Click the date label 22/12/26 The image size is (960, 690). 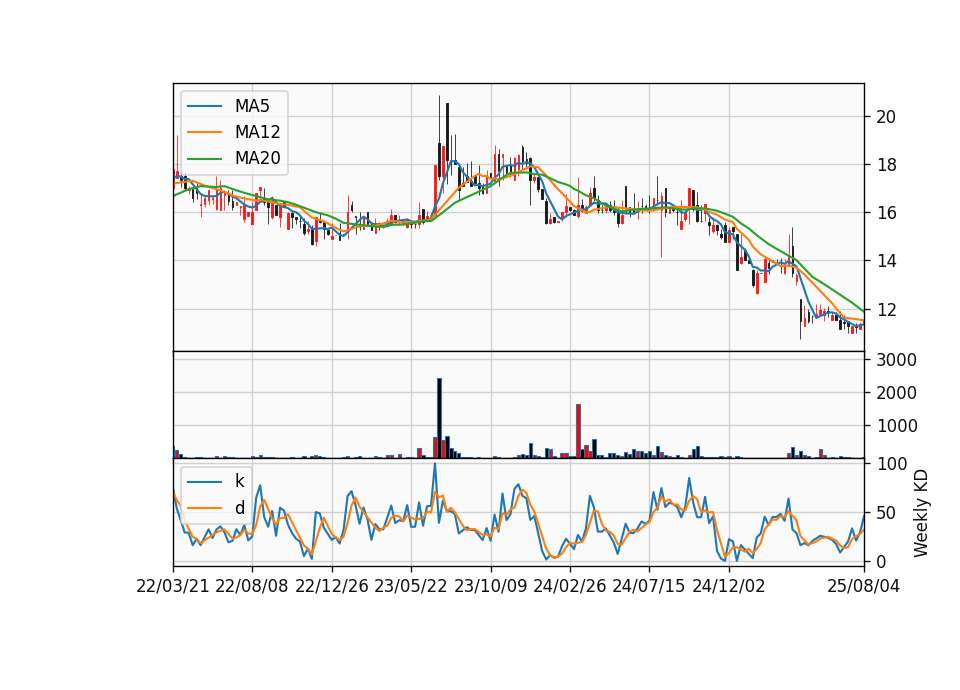pos(331,586)
